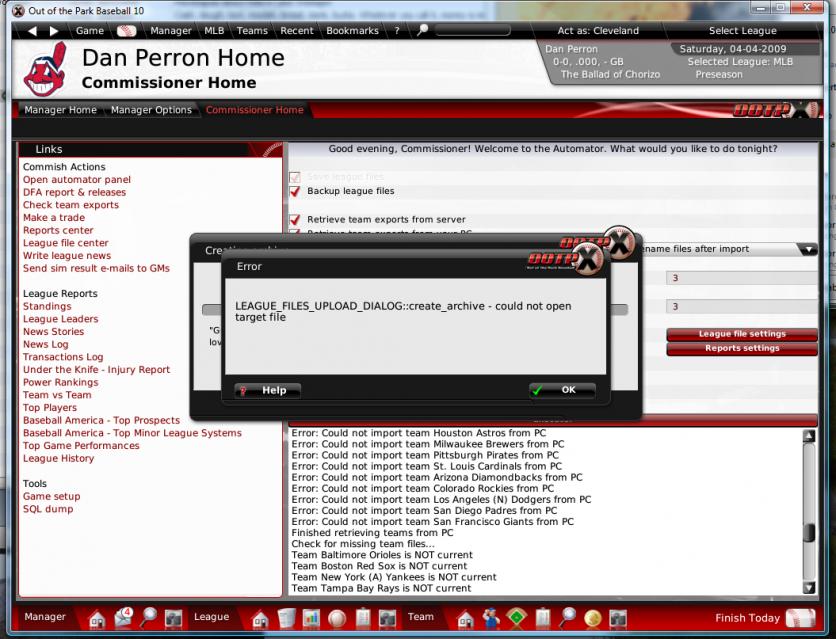
Task: Toggle the Retrieve team exports from server checkbox
Action: tap(295, 219)
